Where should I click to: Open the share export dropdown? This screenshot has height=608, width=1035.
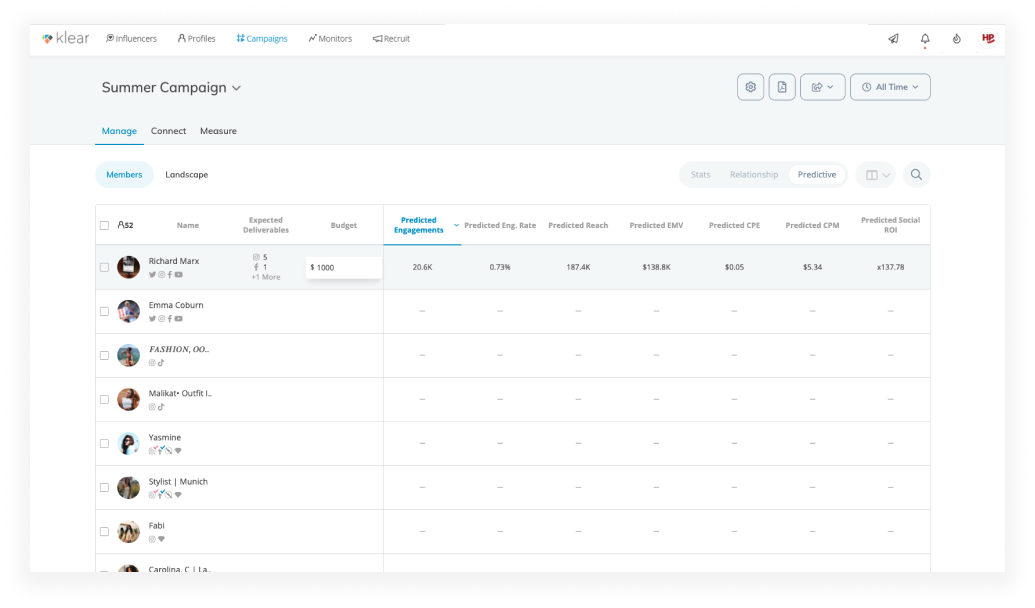point(822,87)
